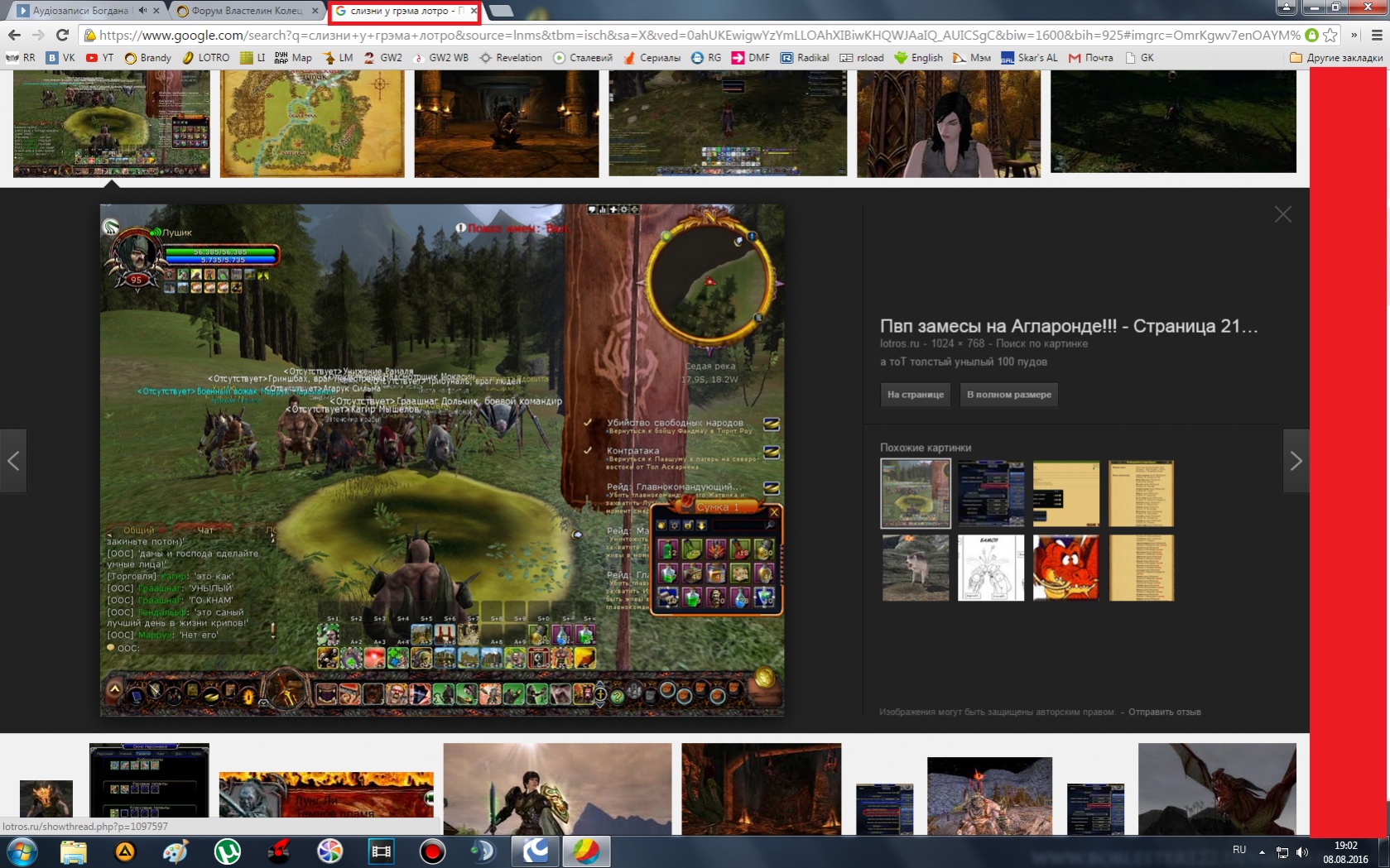This screenshot has height=868, width=1390.
Task: Switch to the Аудіозаписи Богдана tab
Action: point(81,11)
